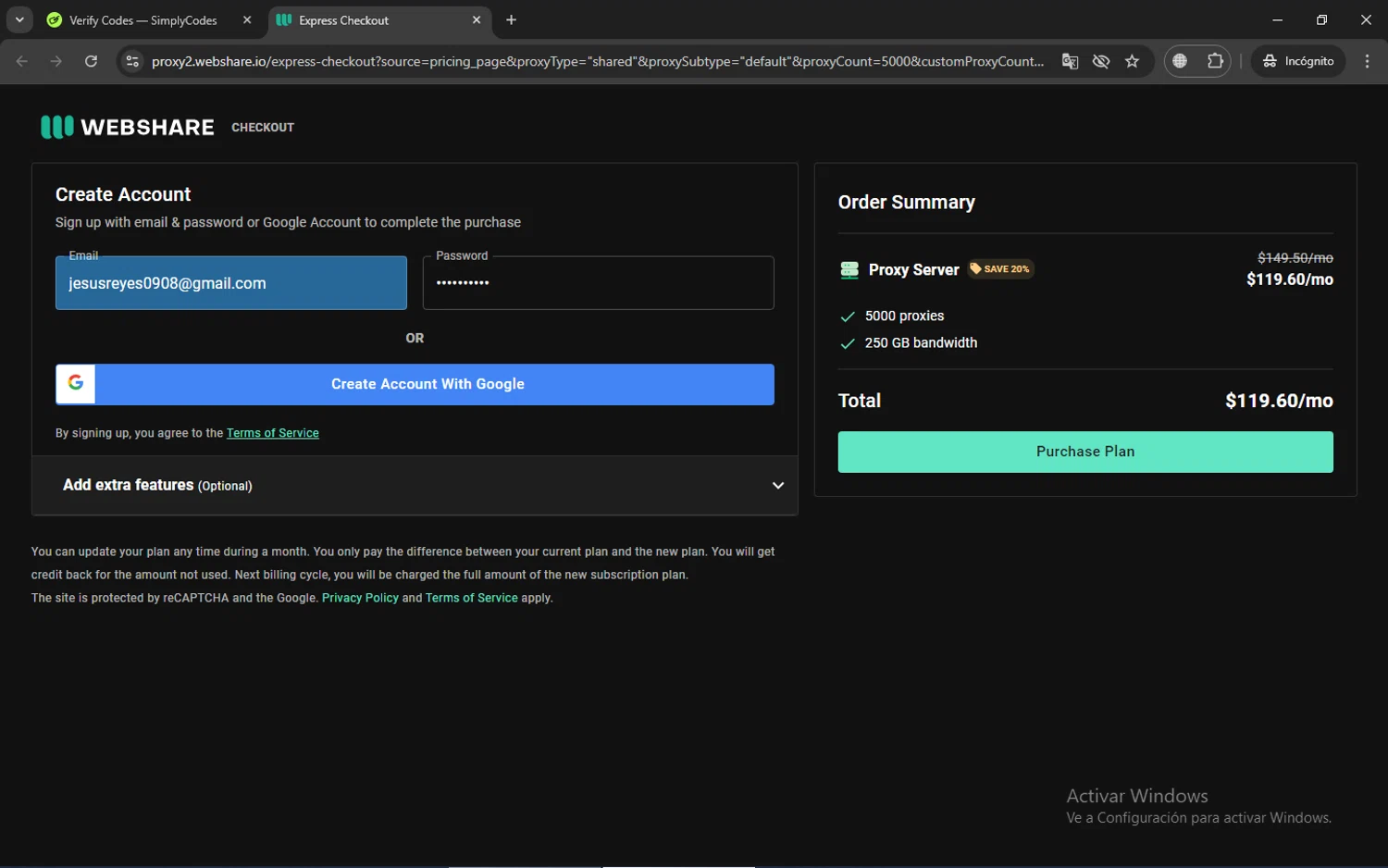Click the browser address bar URL
The image size is (1388, 868).
tap(597, 61)
